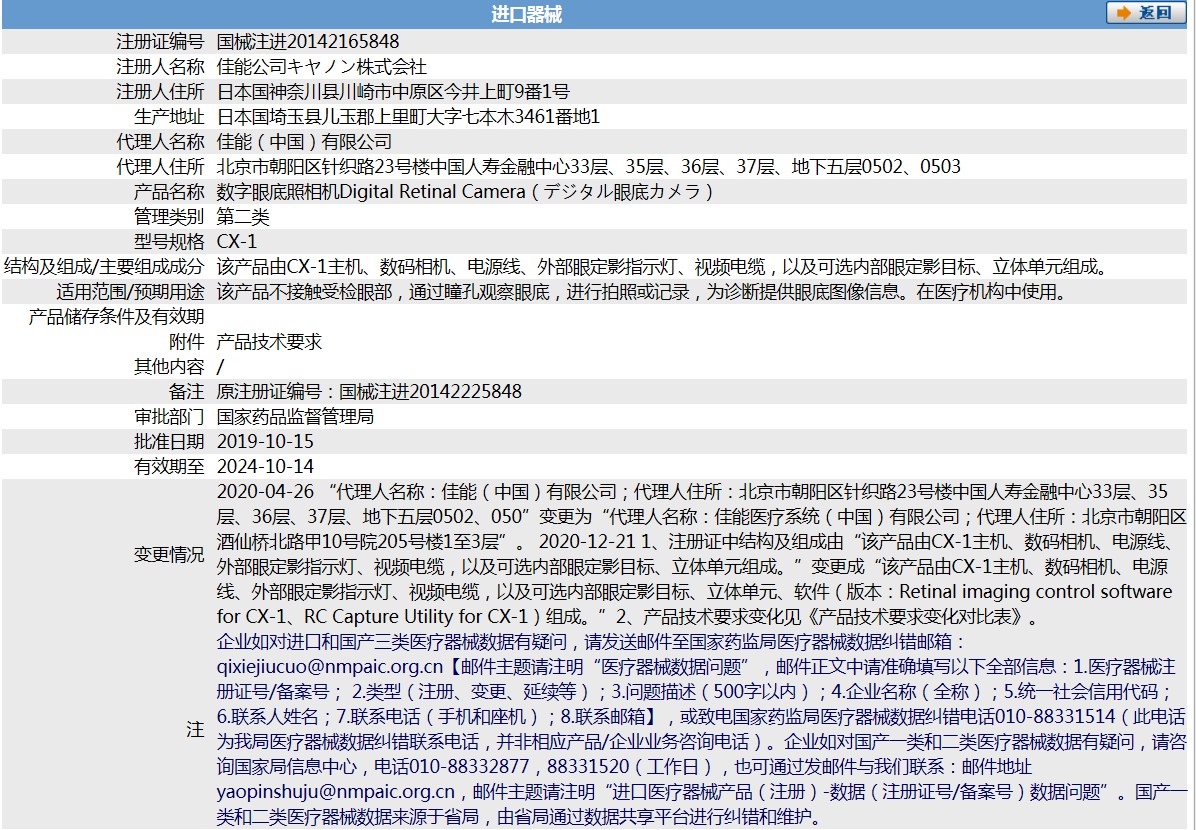Click the 返回 back button
Viewport: 1196px width, 830px height.
(1146, 12)
